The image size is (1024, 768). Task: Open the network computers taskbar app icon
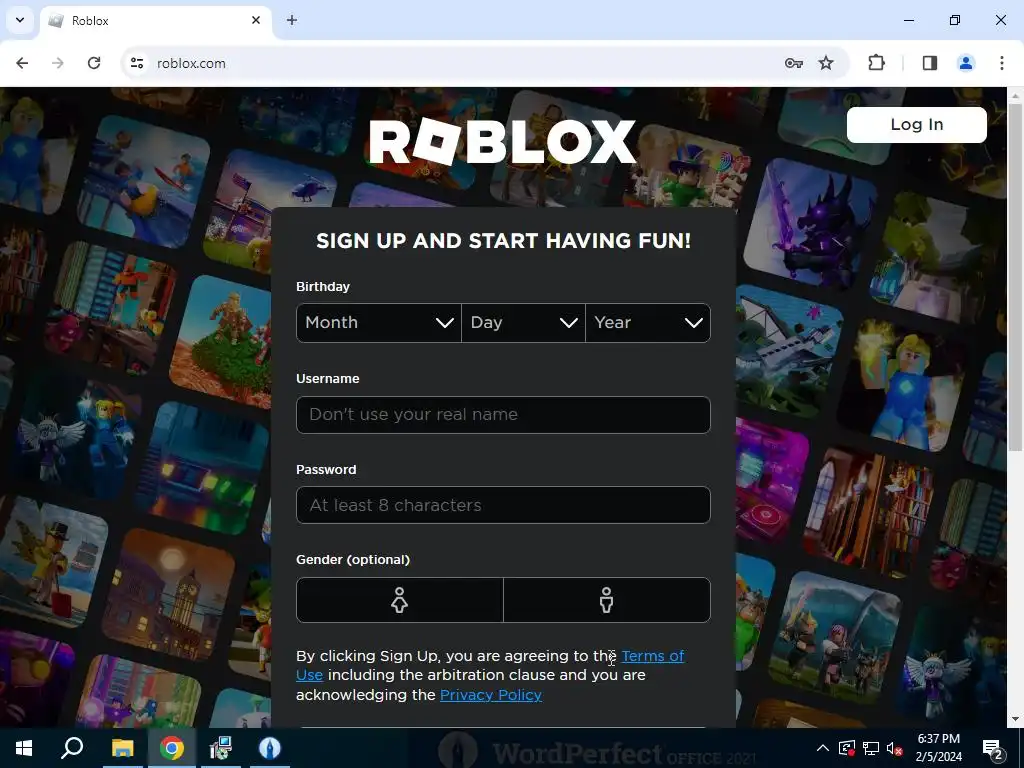(221, 748)
